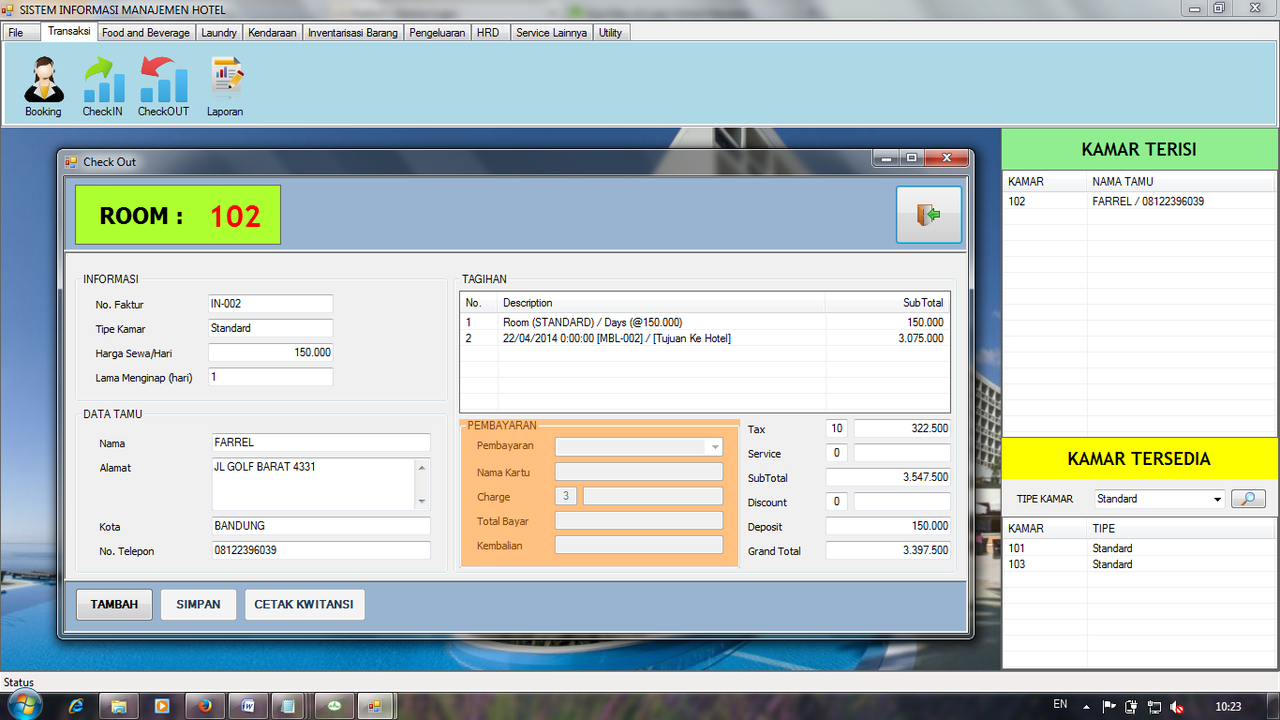1280x720 pixels.
Task: Click the search magnifier next to Tipe Kamar
Action: pyautogui.click(x=1248, y=498)
